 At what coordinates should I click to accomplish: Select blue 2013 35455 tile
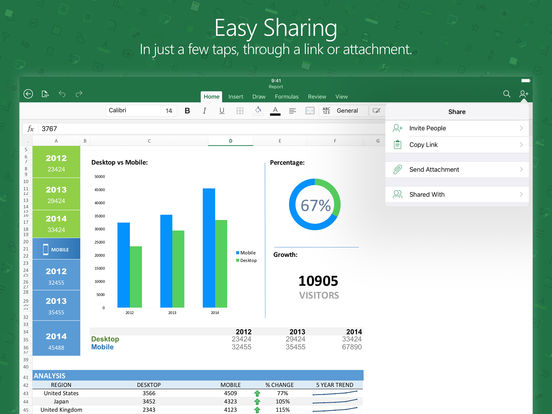coord(56,306)
